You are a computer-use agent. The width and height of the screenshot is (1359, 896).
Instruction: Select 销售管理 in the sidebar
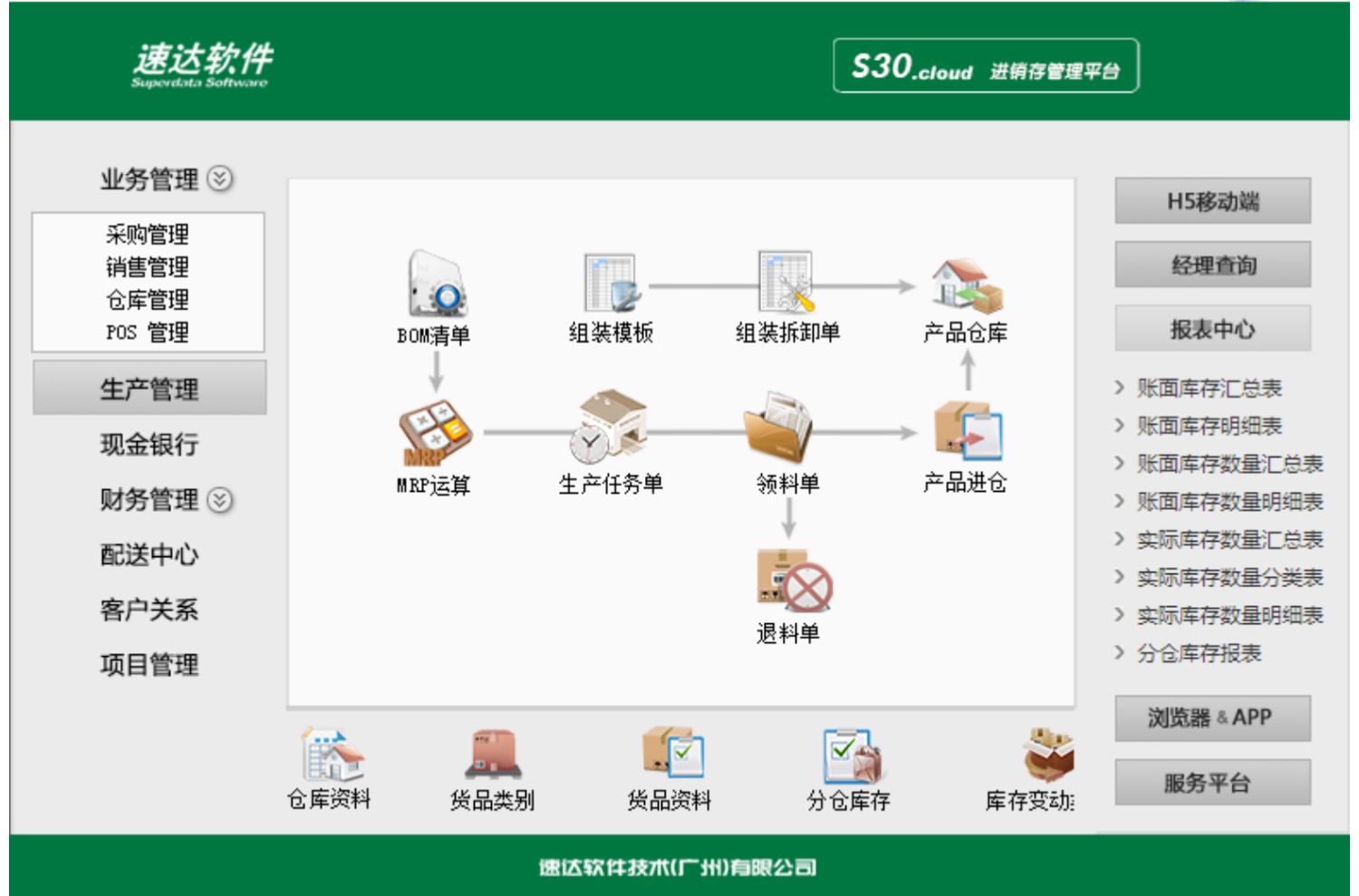pyautogui.click(x=148, y=267)
